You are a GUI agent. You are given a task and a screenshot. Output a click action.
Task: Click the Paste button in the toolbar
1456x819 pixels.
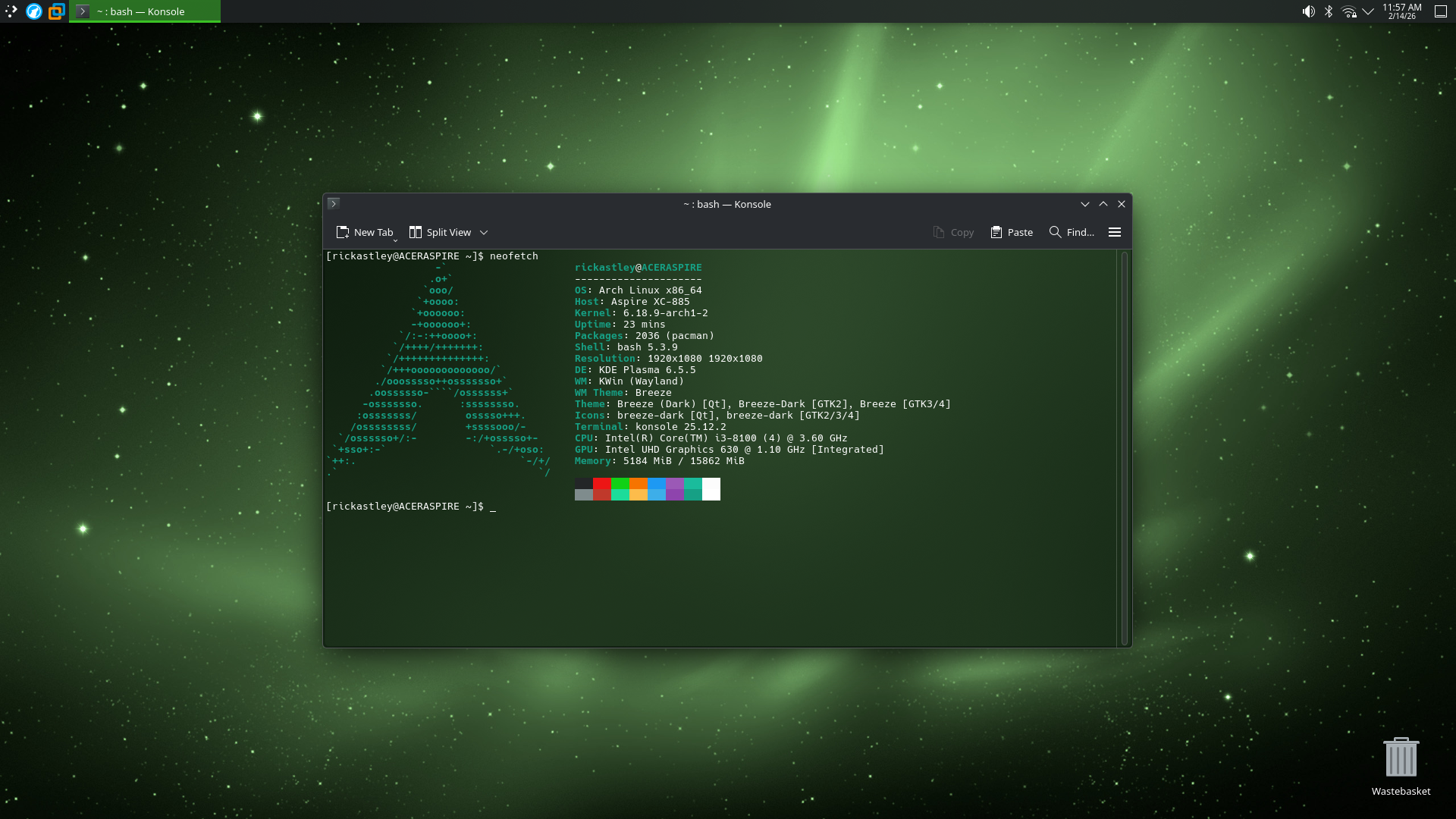[x=1012, y=232]
